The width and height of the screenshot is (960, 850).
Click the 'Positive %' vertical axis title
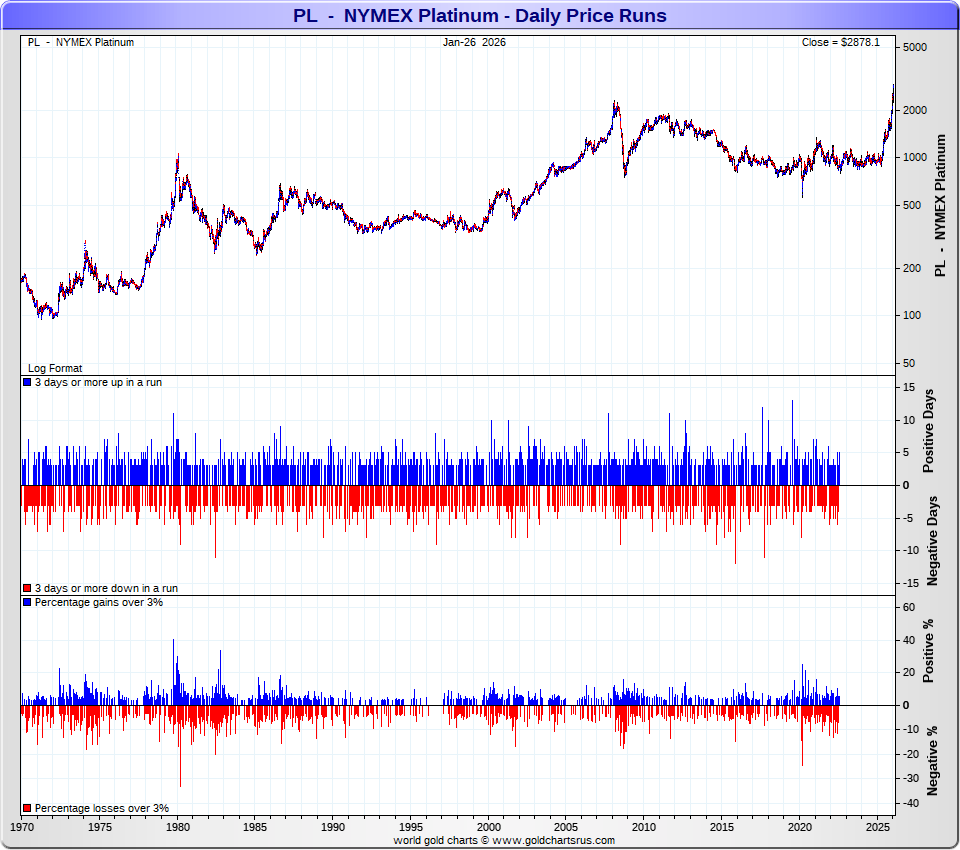coord(928,651)
